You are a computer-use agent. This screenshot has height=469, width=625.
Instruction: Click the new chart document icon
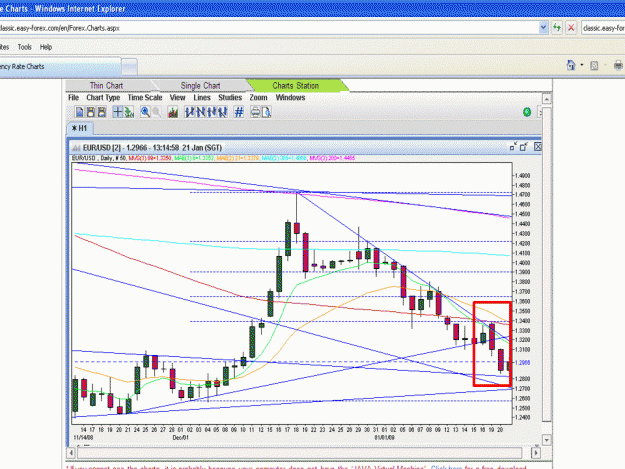pyautogui.click(x=79, y=112)
